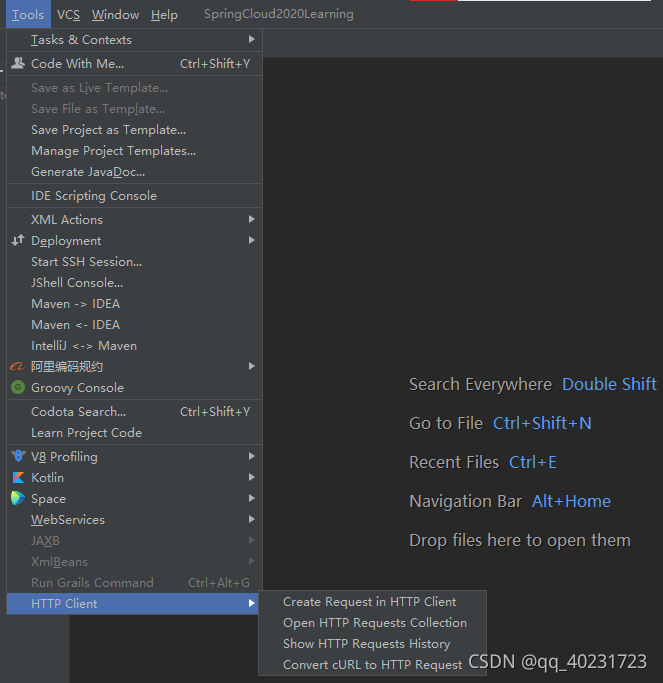Click 'Drop files here to open them' text
Image resolution: width=663 pixels, height=683 pixels.
point(520,540)
